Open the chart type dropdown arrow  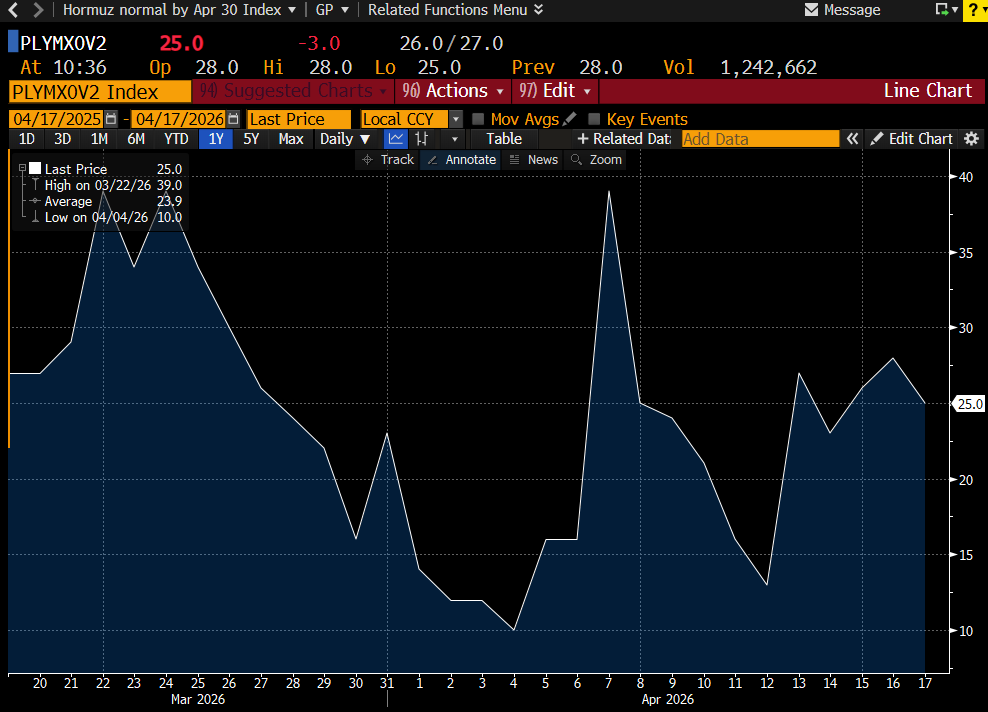pos(454,139)
